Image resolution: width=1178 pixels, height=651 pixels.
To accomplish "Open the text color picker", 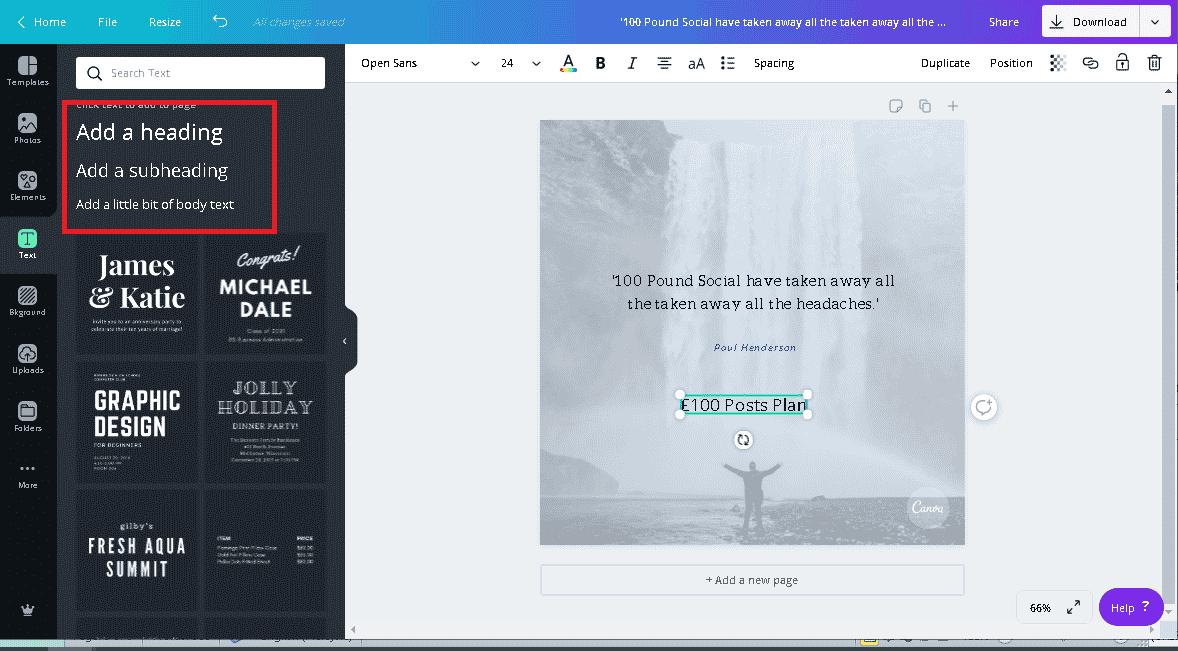I will click(568, 63).
